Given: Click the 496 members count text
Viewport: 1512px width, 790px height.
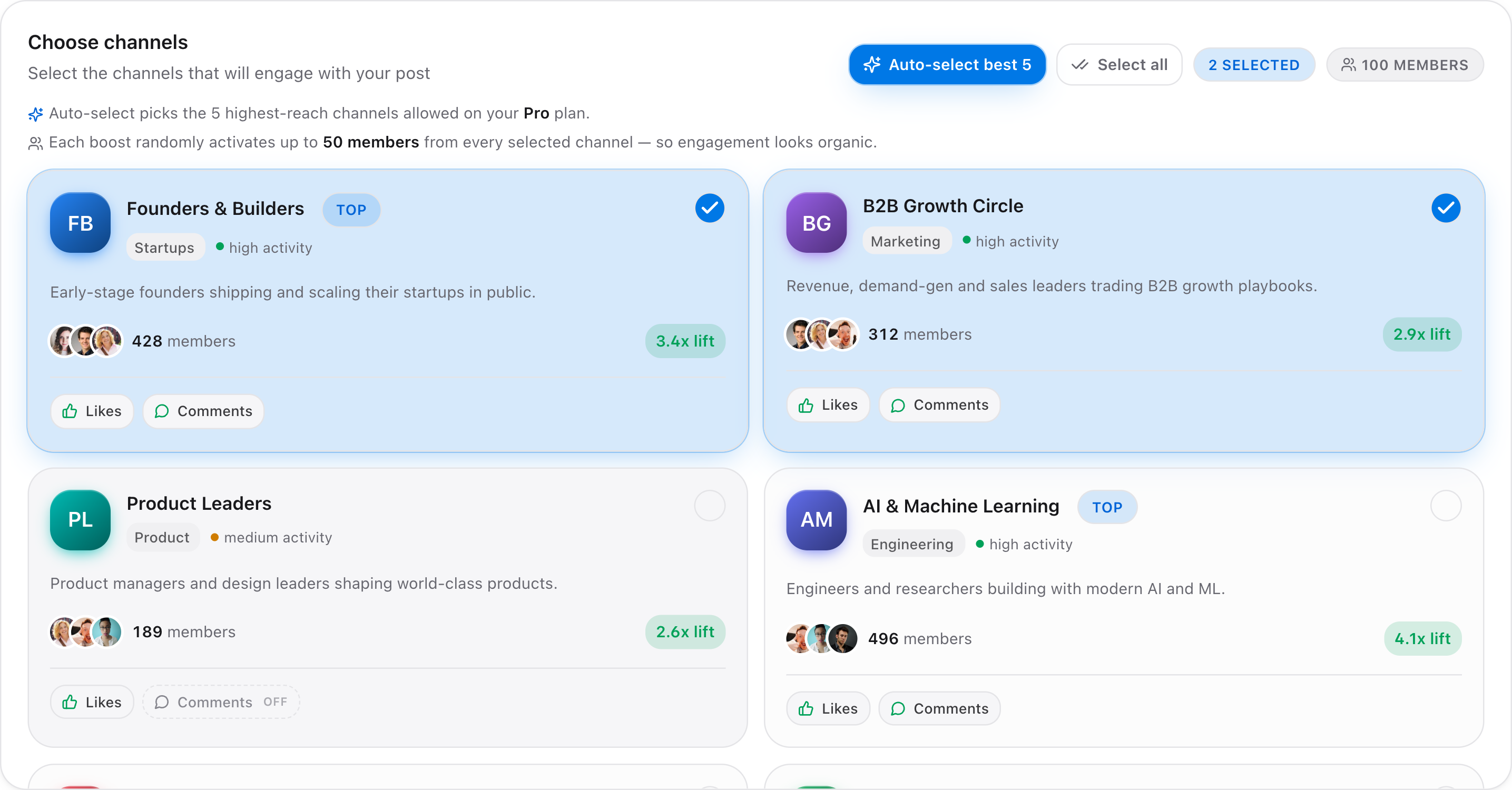Looking at the screenshot, I should pyautogui.click(x=920, y=638).
